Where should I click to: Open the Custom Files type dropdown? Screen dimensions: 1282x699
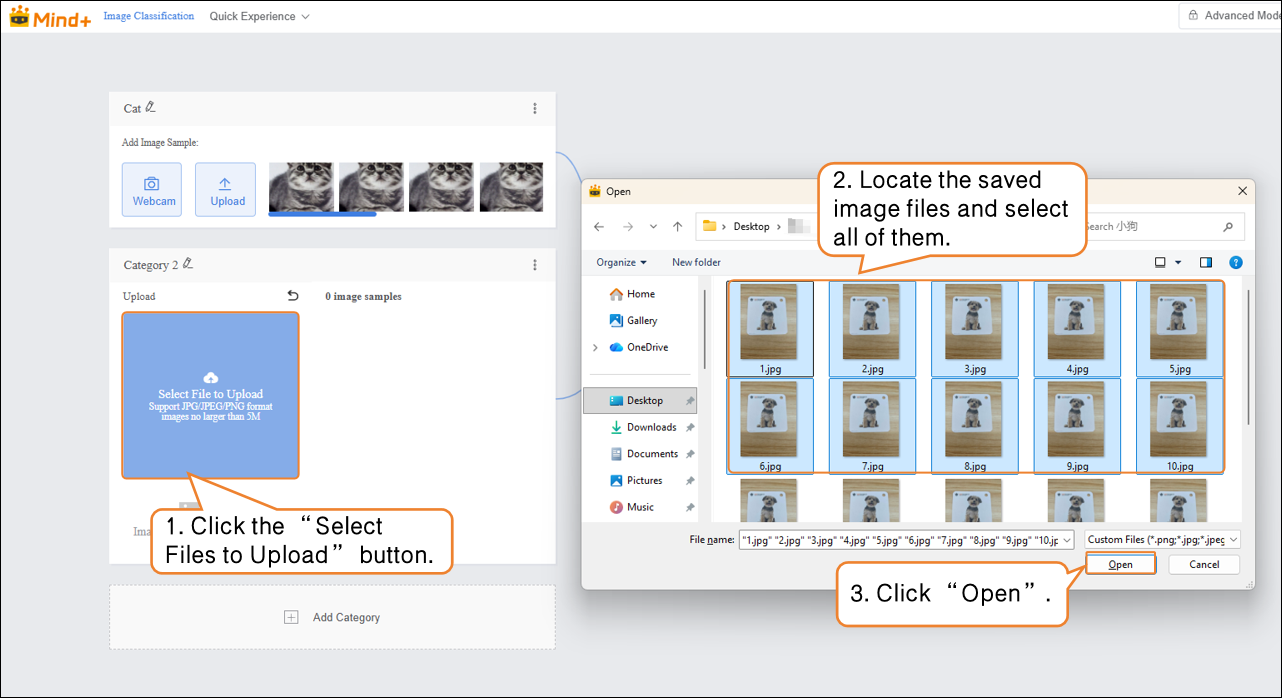point(1163,540)
